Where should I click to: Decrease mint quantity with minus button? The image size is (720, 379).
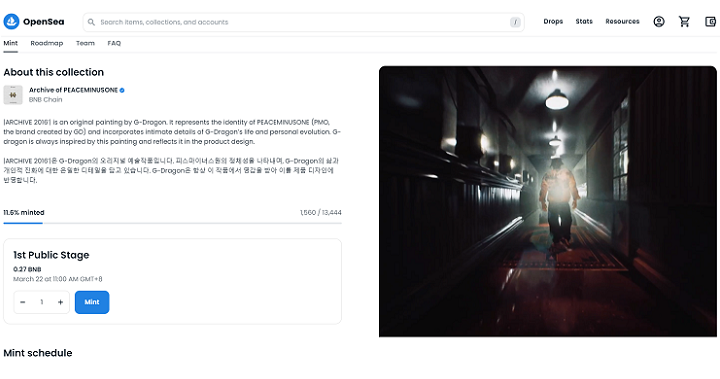(22, 302)
